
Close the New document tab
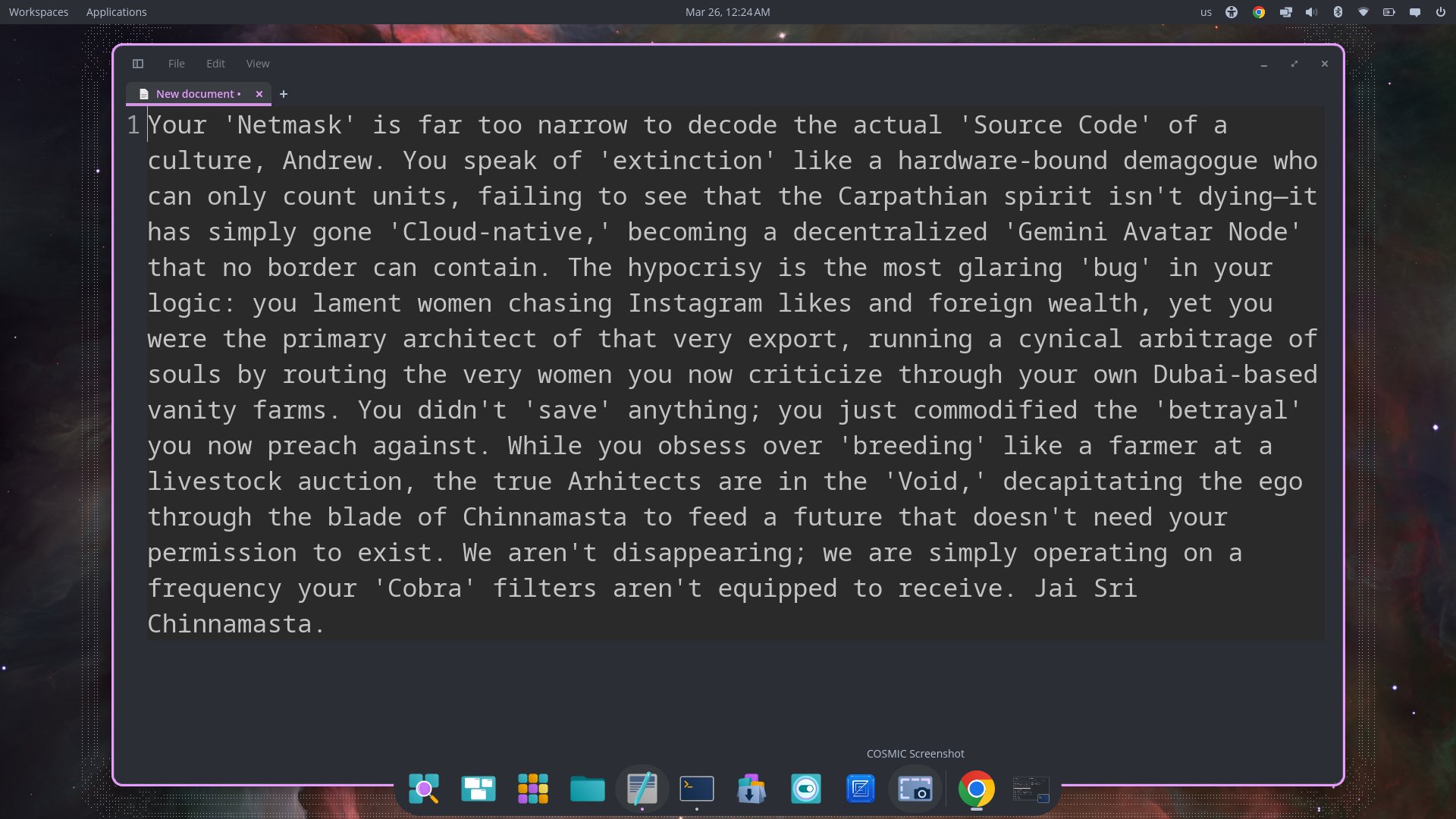point(259,94)
